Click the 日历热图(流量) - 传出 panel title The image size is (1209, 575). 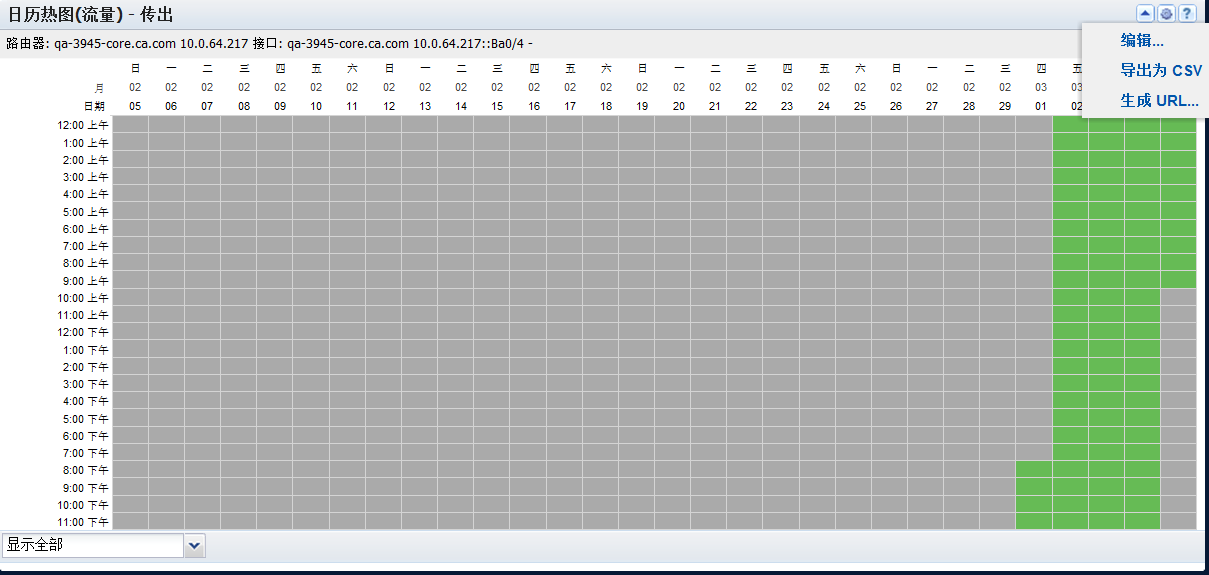pos(91,14)
